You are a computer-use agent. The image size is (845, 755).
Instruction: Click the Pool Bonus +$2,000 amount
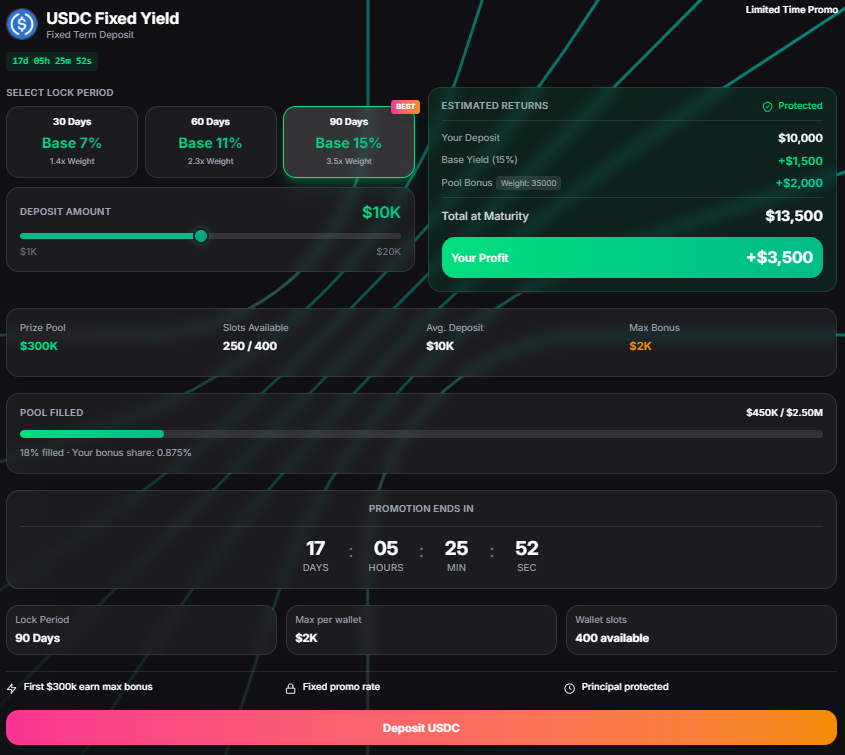point(799,183)
